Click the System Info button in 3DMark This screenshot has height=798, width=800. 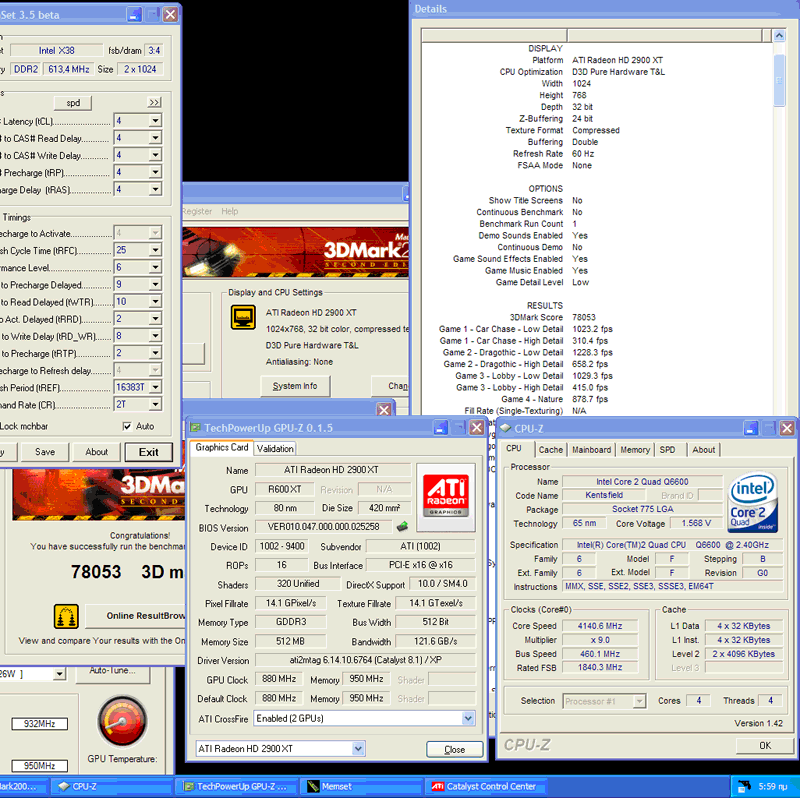point(295,386)
